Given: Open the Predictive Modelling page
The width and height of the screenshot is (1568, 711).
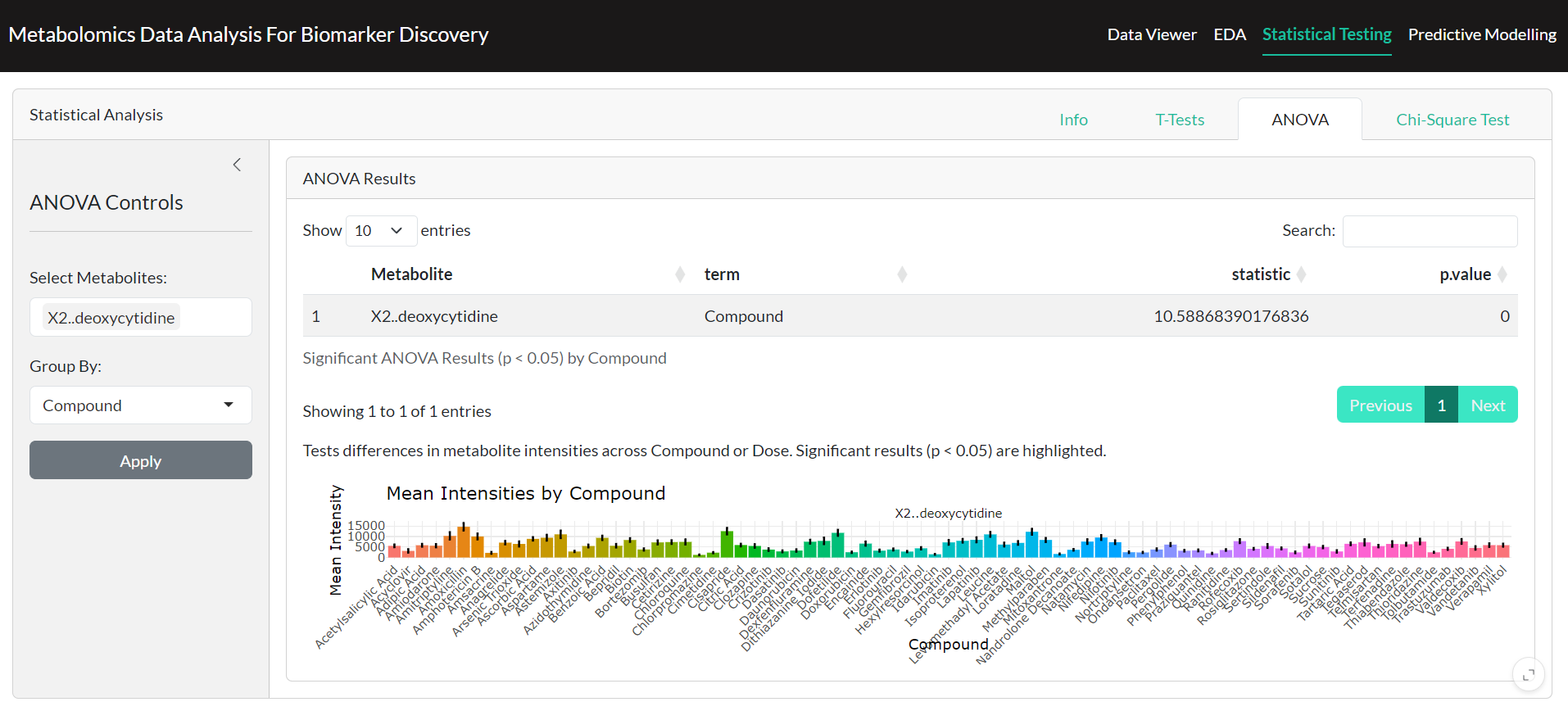Looking at the screenshot, I should click(x=1482, y=34).
